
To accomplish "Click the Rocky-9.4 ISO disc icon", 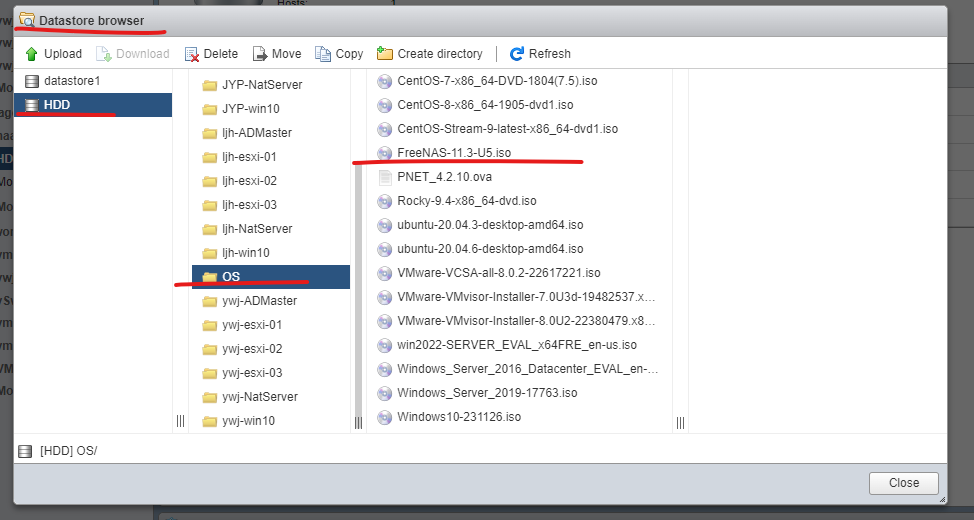I will click(385, 201).
